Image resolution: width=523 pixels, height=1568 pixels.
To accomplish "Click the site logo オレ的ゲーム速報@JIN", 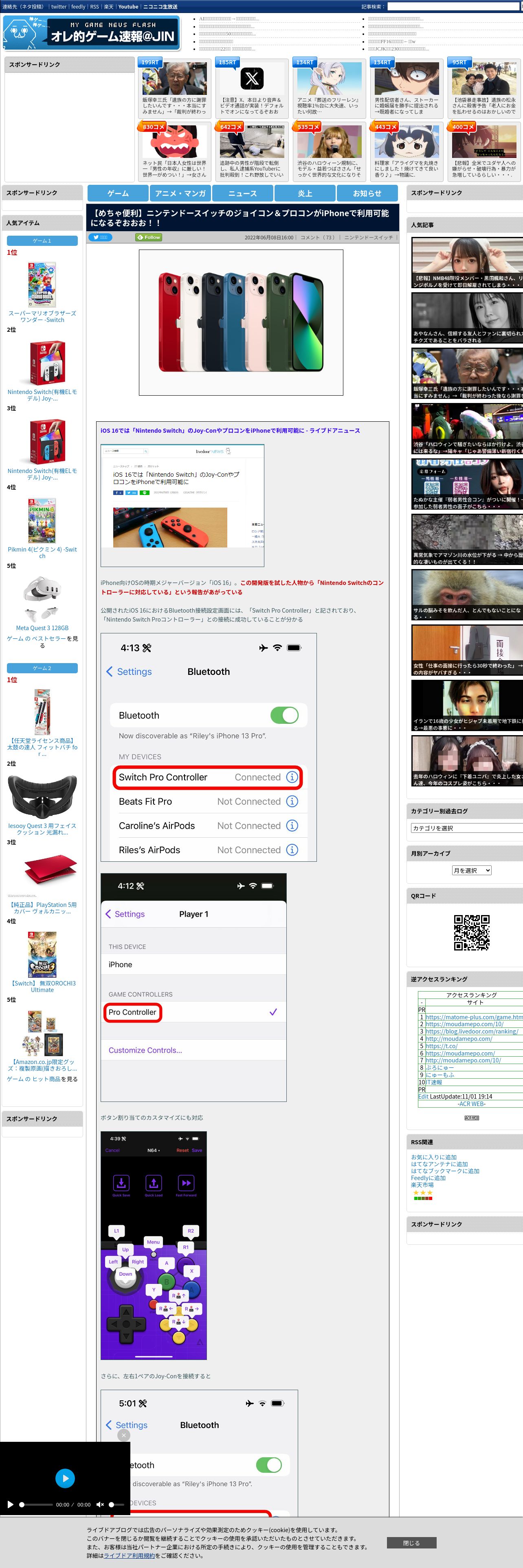I will [x=92, y=33].
